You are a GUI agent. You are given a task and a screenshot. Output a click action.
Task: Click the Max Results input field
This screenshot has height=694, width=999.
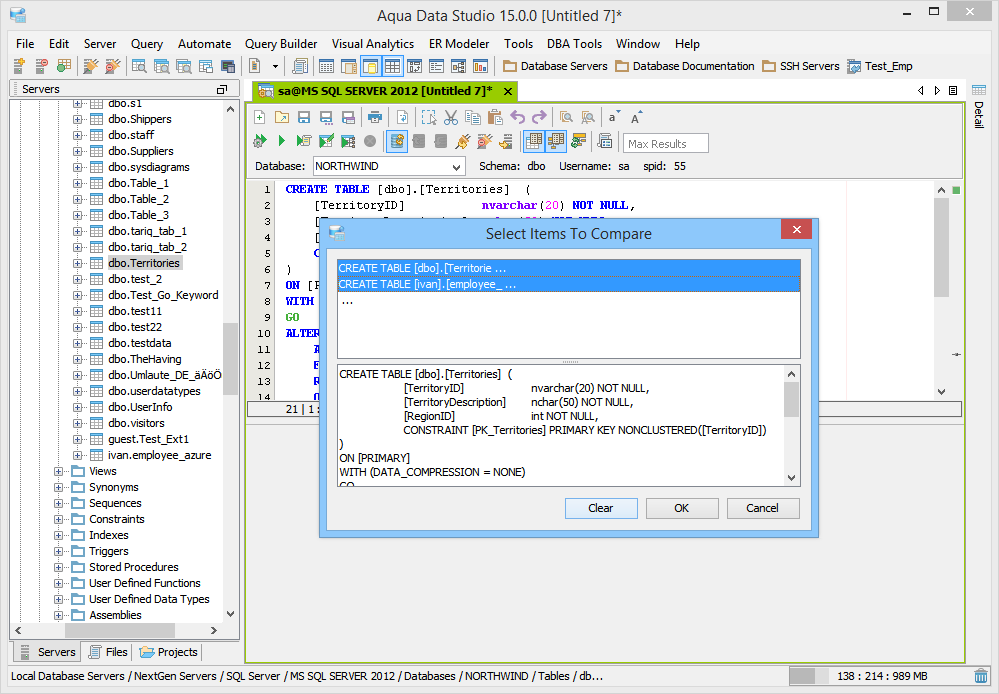tap(666, 143)
